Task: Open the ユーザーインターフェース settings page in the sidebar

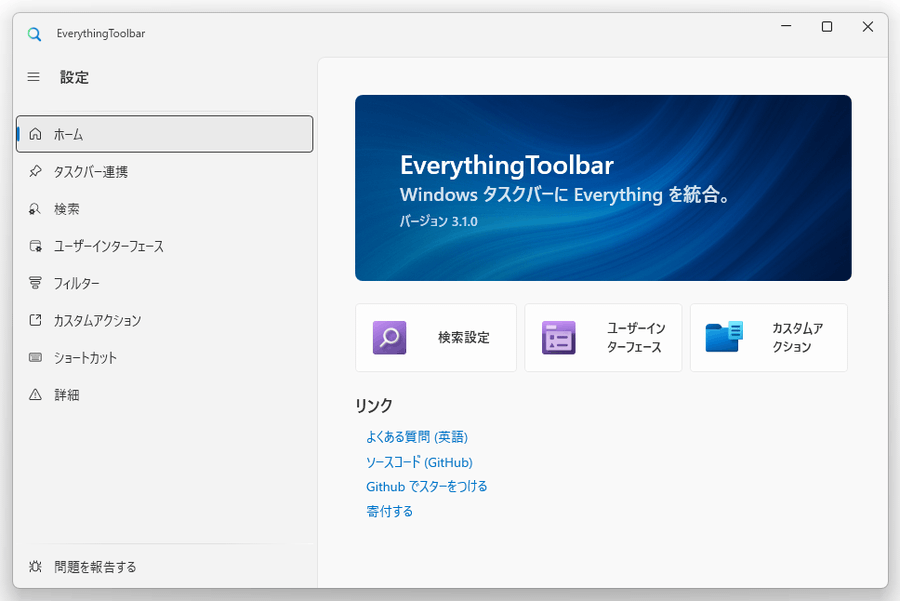Action: [165, 246]
